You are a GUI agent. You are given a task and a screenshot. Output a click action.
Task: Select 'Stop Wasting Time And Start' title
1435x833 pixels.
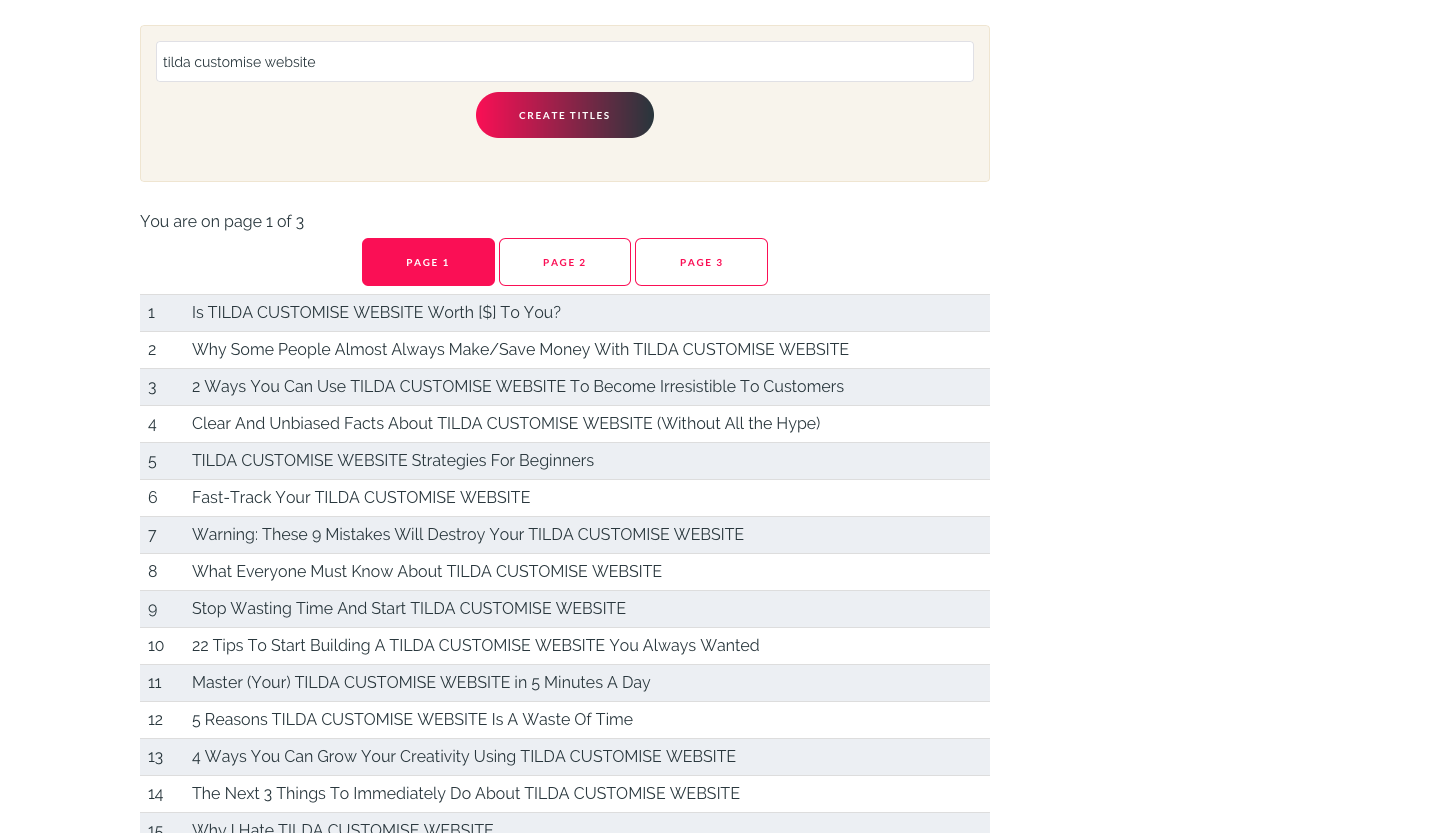[x=409, y=609]
